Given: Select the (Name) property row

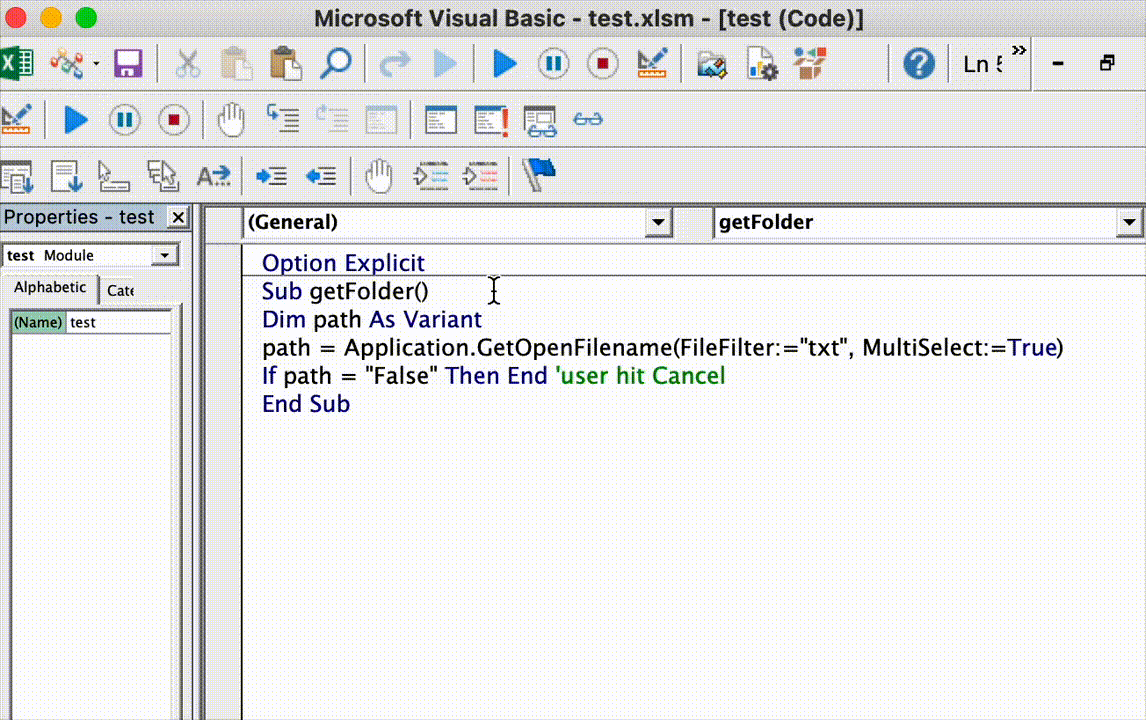Looking at the screenshot, I should [91, 322].
